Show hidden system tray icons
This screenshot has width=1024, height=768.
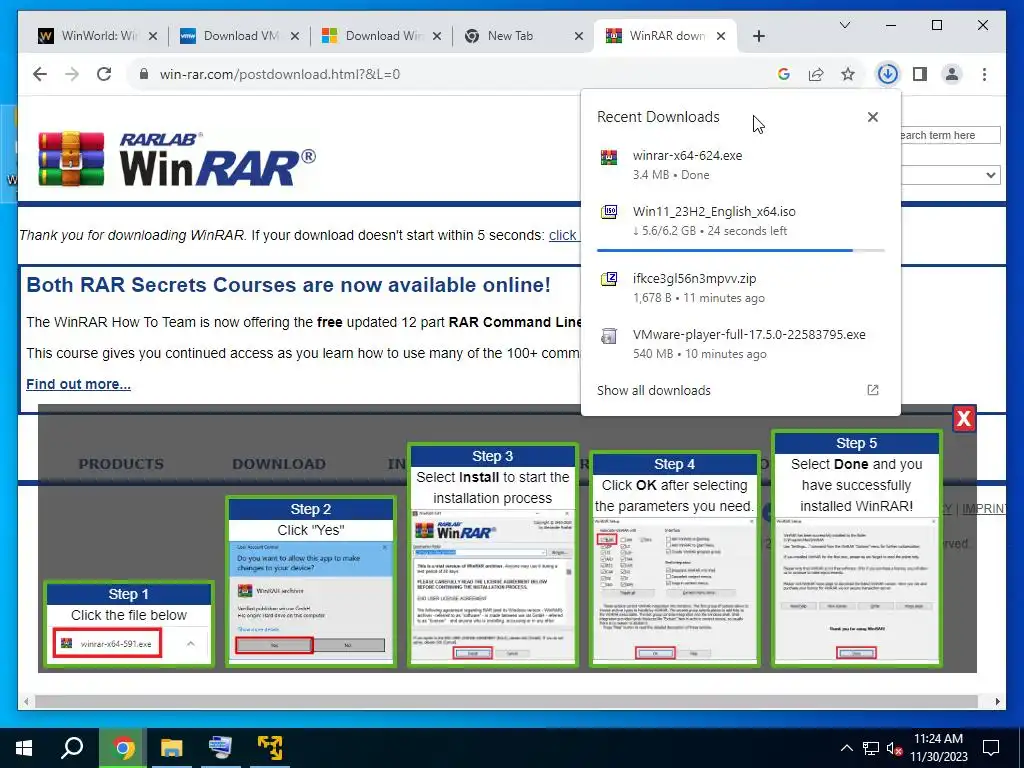click(846, 748)
